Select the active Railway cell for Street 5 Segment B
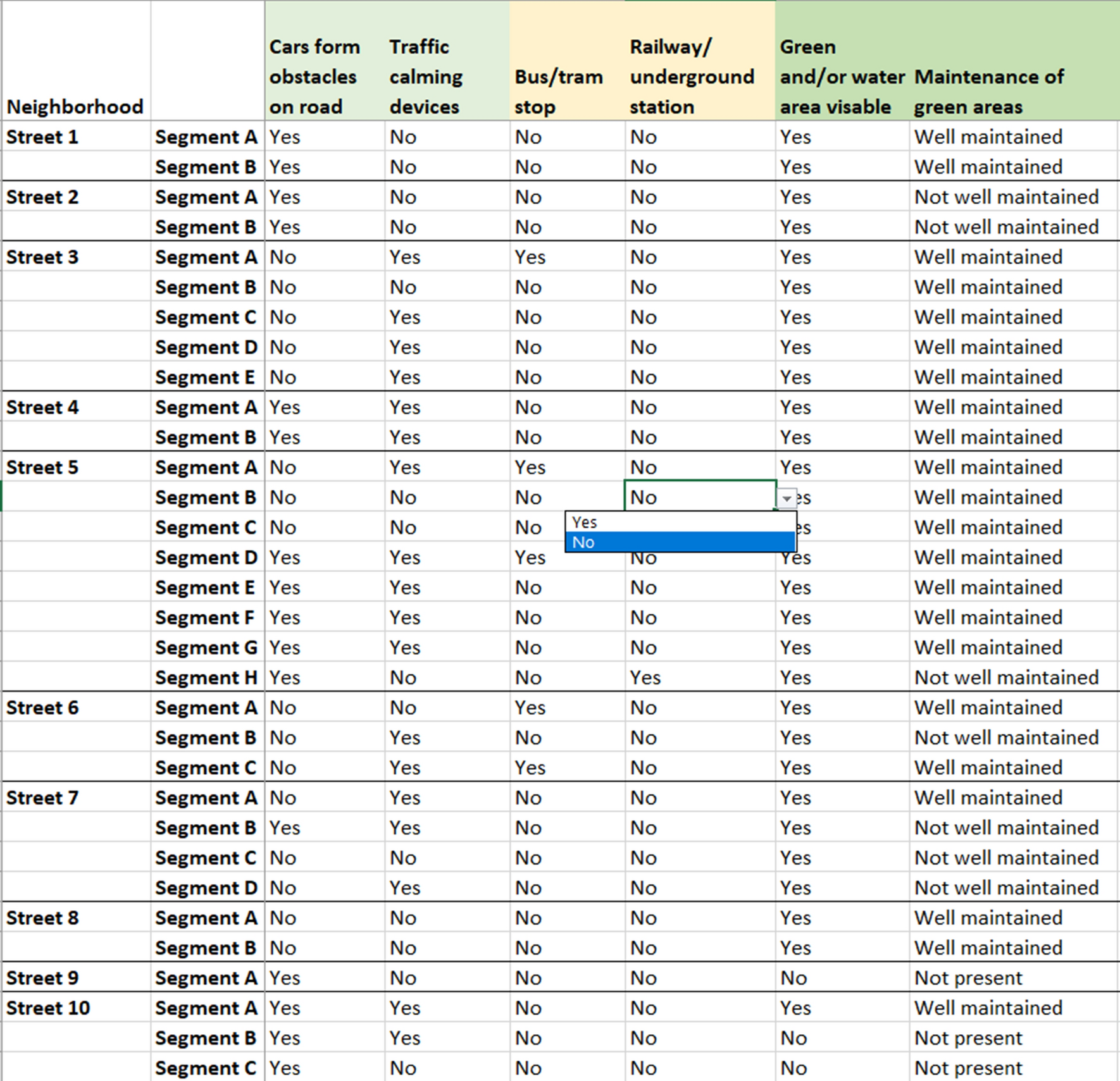Viewport: 1120px width, 1081px height. [x=700, y=497]
